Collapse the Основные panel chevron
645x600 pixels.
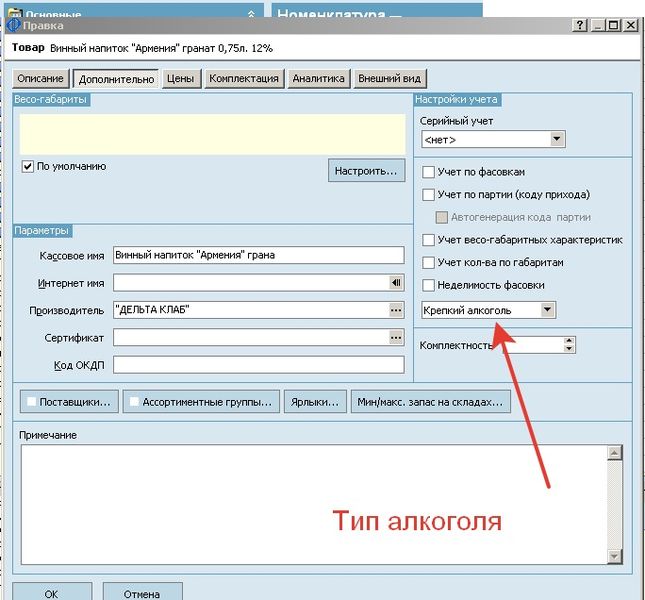point(251,14)
